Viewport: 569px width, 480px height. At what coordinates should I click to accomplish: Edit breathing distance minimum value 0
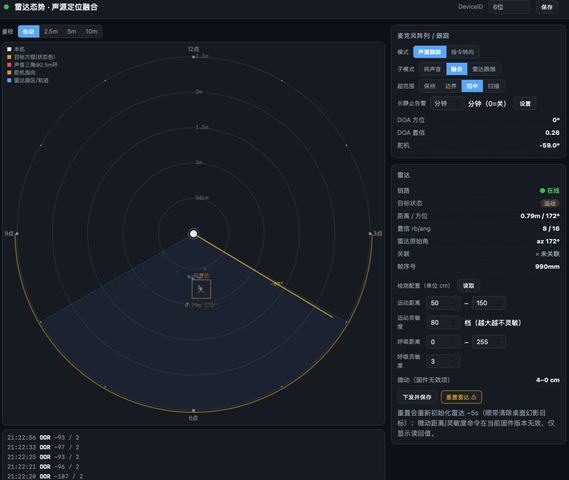[x=443, y=342]
